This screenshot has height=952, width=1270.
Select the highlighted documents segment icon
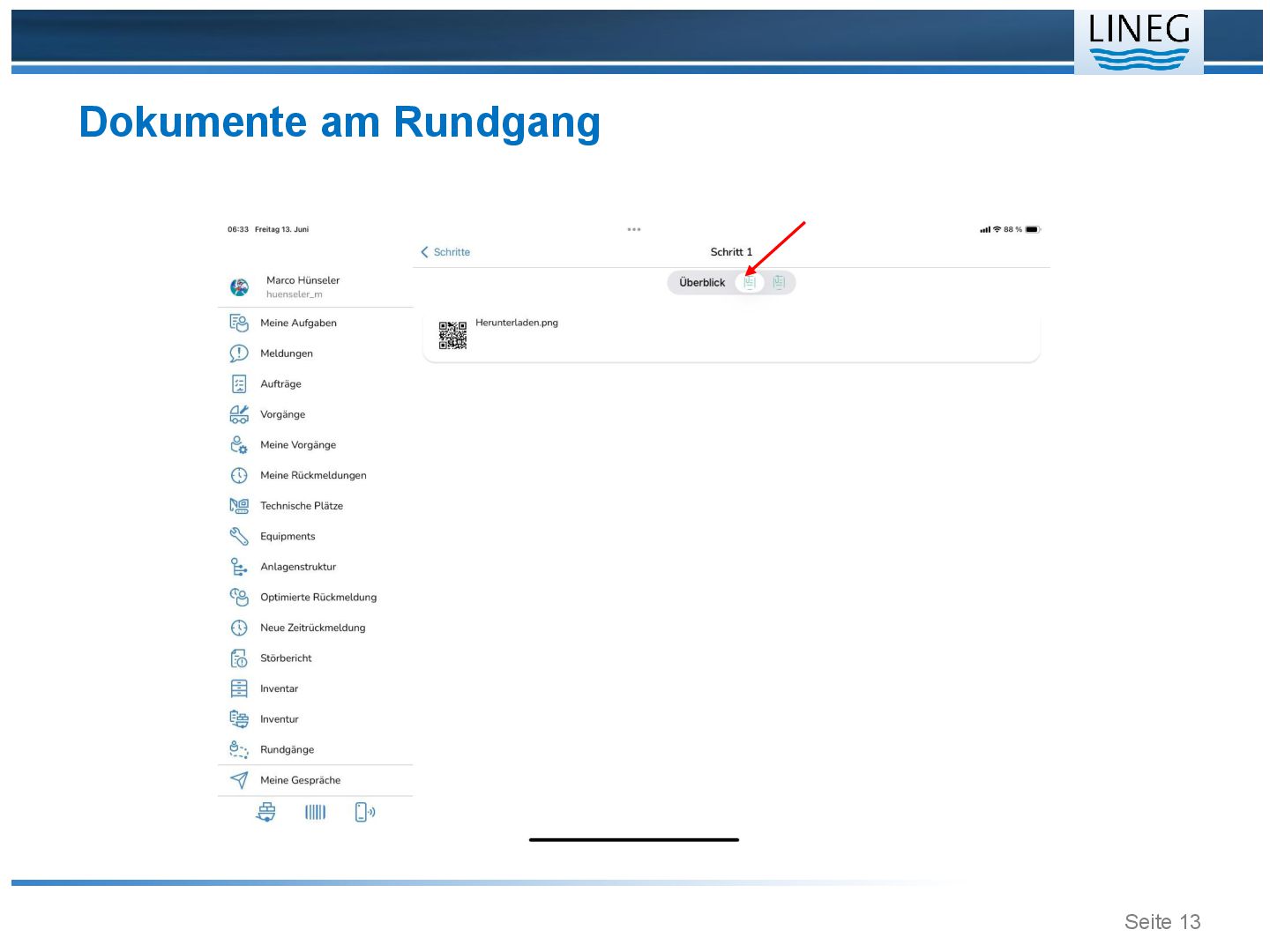[x=750, y=282]
